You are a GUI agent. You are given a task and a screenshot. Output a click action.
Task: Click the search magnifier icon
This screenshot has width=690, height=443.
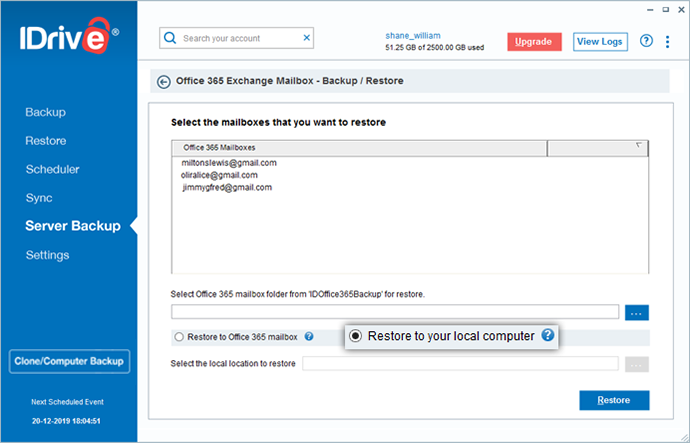point(170,38)
